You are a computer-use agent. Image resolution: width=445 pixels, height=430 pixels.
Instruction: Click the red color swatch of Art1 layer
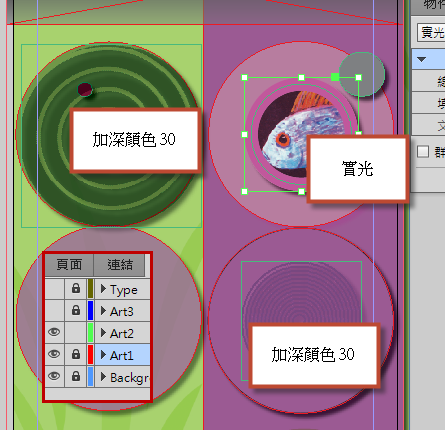click(90, 355)
